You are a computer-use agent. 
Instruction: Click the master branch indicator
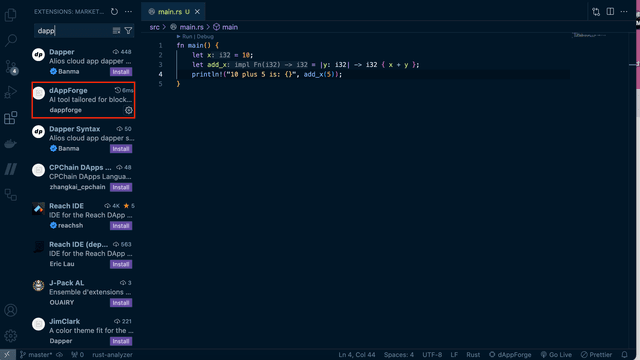pyautogui.click(x=36, y=355)
